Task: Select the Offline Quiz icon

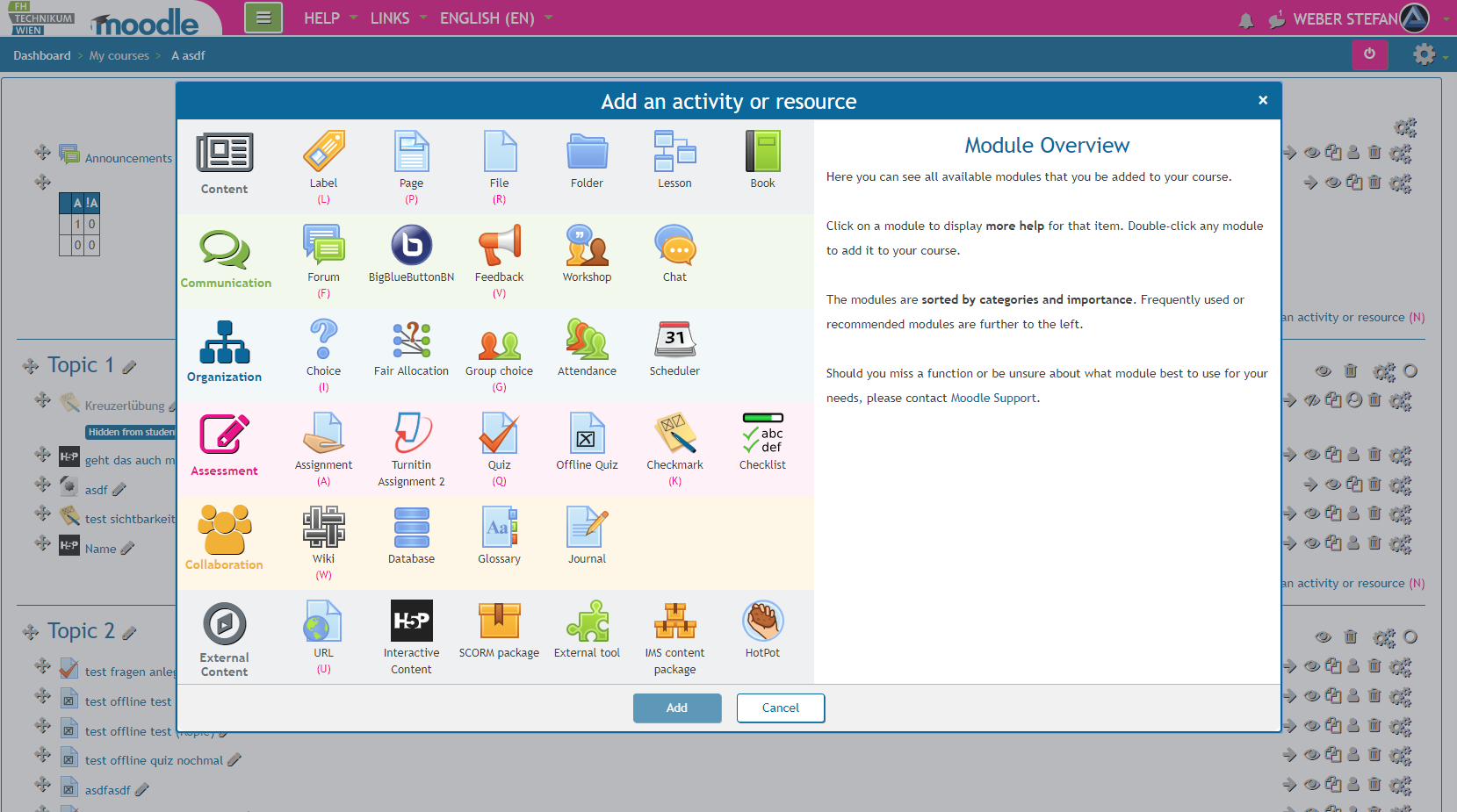Action: tap(587, 433)
